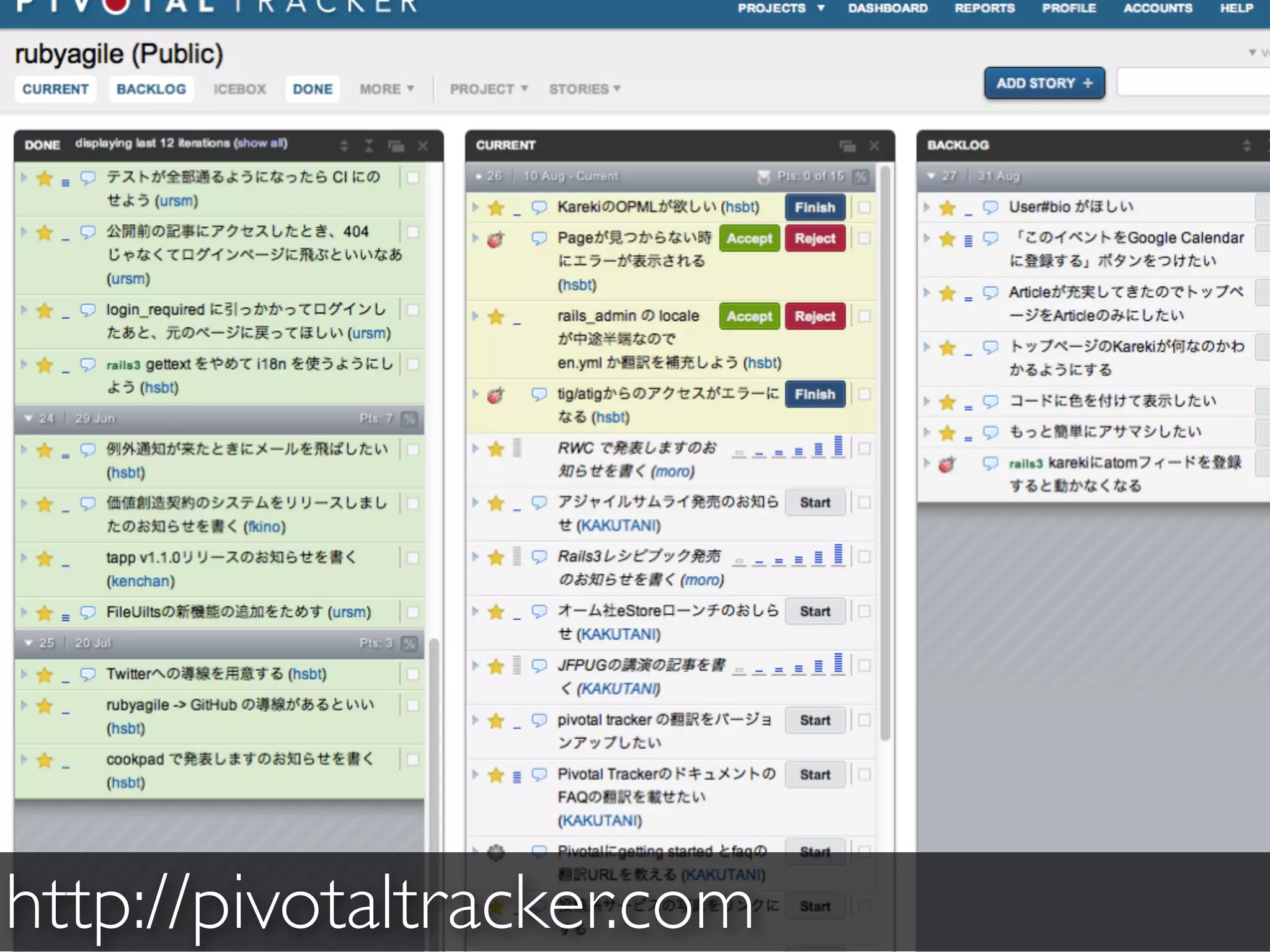
Task: Expand the KarekiのOPML story details
Action: tap(475, 207)
